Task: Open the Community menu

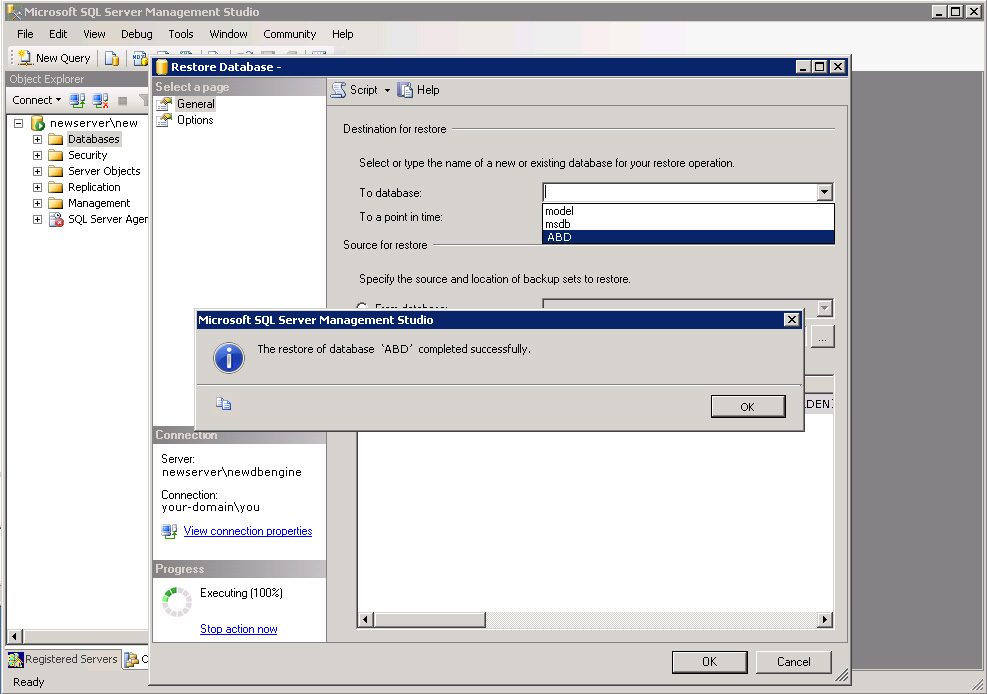Action: coord(290,34)
